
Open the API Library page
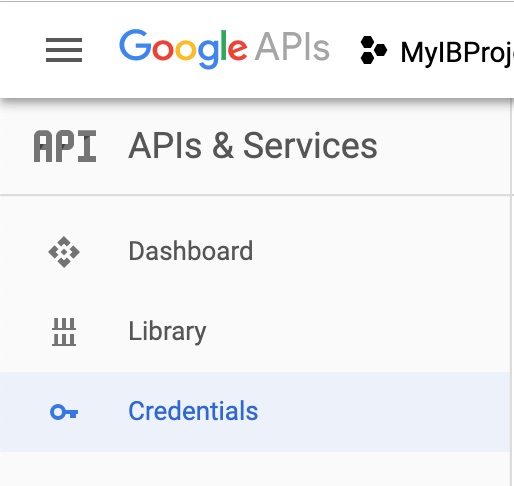tap(167, 331)
